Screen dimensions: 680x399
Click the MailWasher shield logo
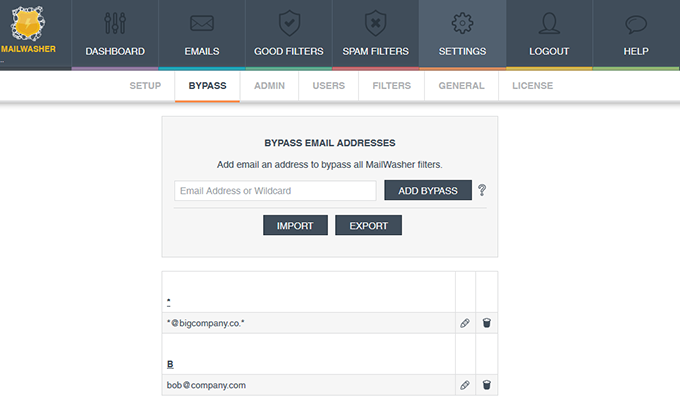click(x=28, y=23)
